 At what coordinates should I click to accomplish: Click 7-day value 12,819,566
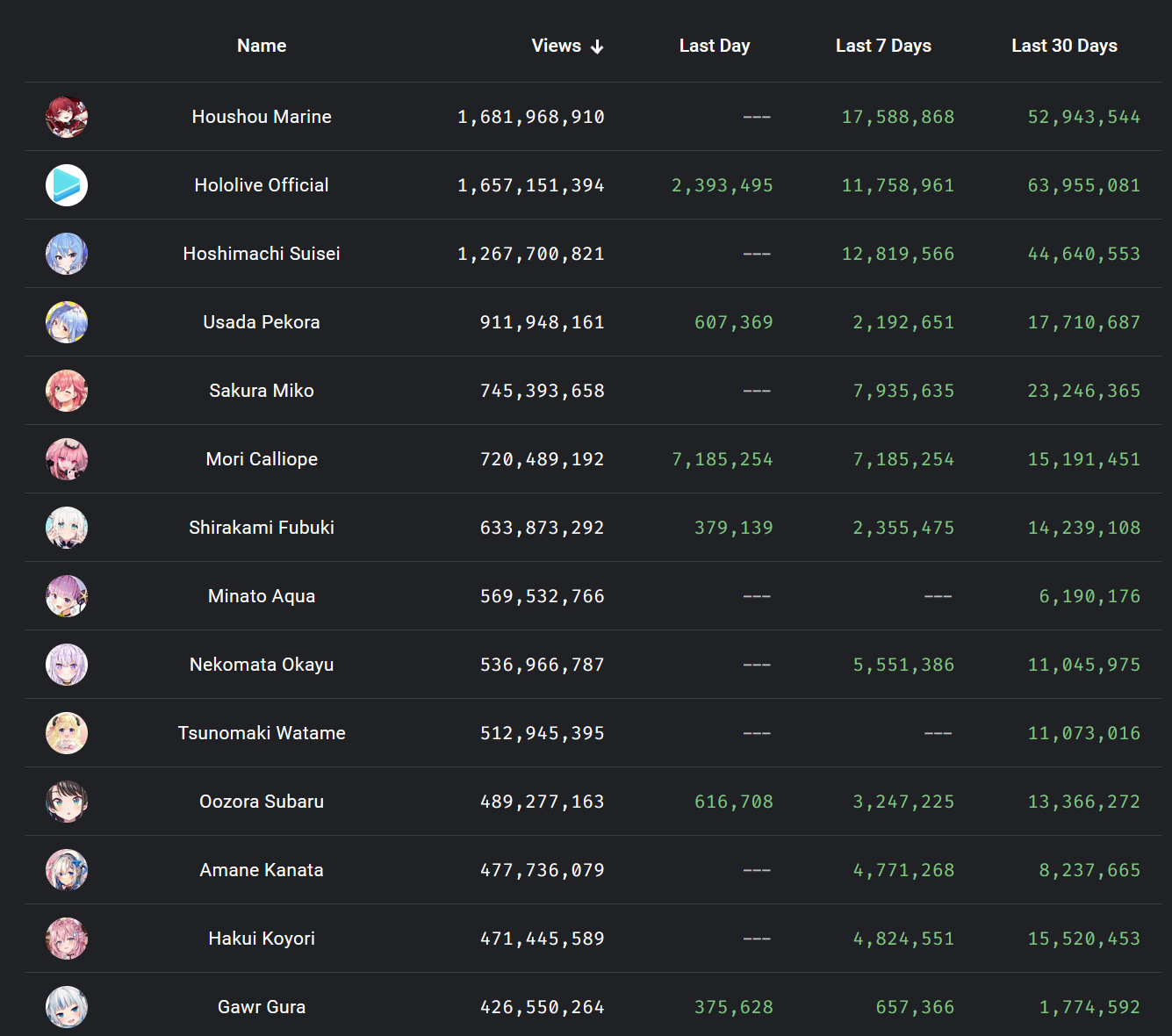(898, 254)
